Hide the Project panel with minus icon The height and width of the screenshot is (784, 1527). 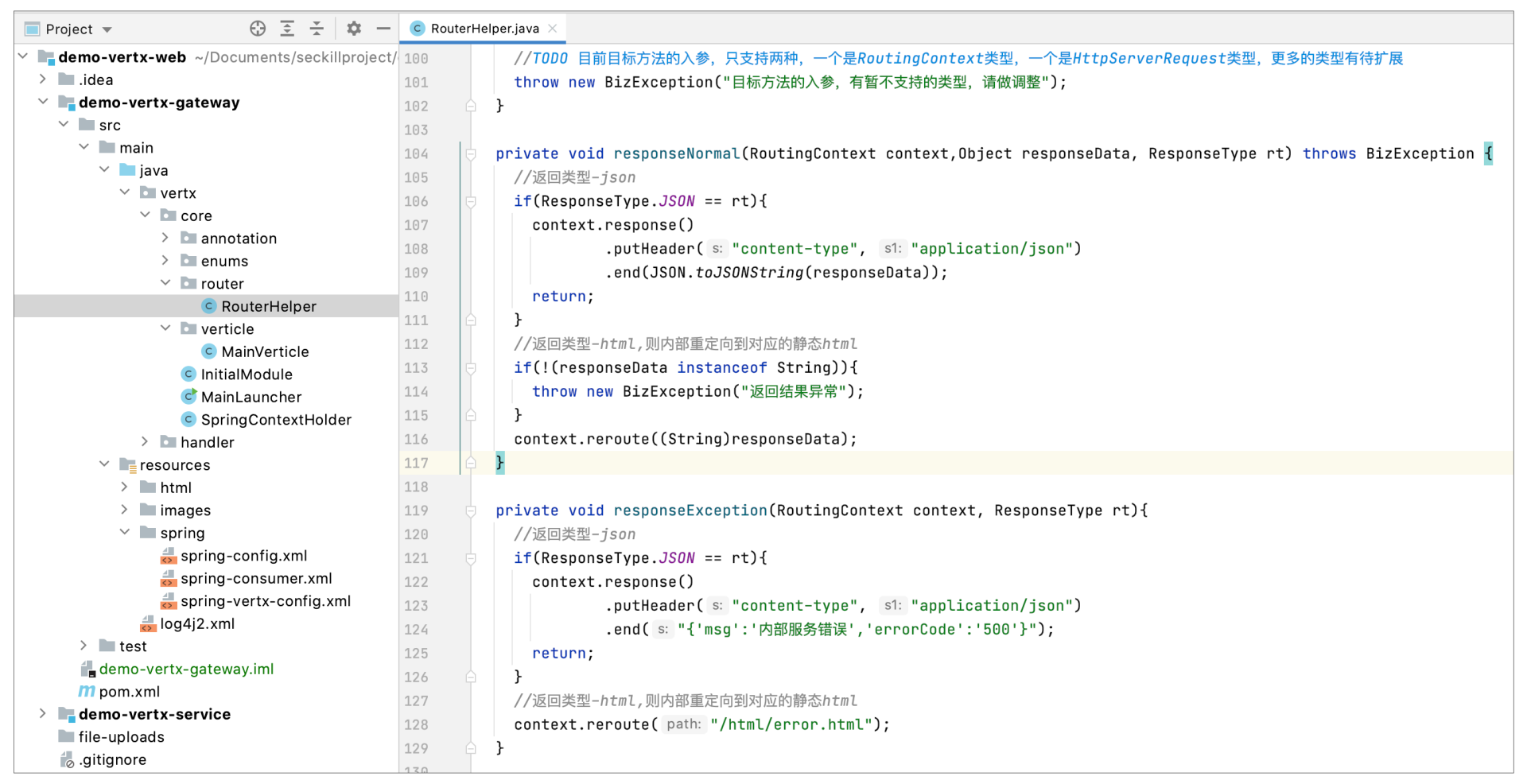coord(383,29)
